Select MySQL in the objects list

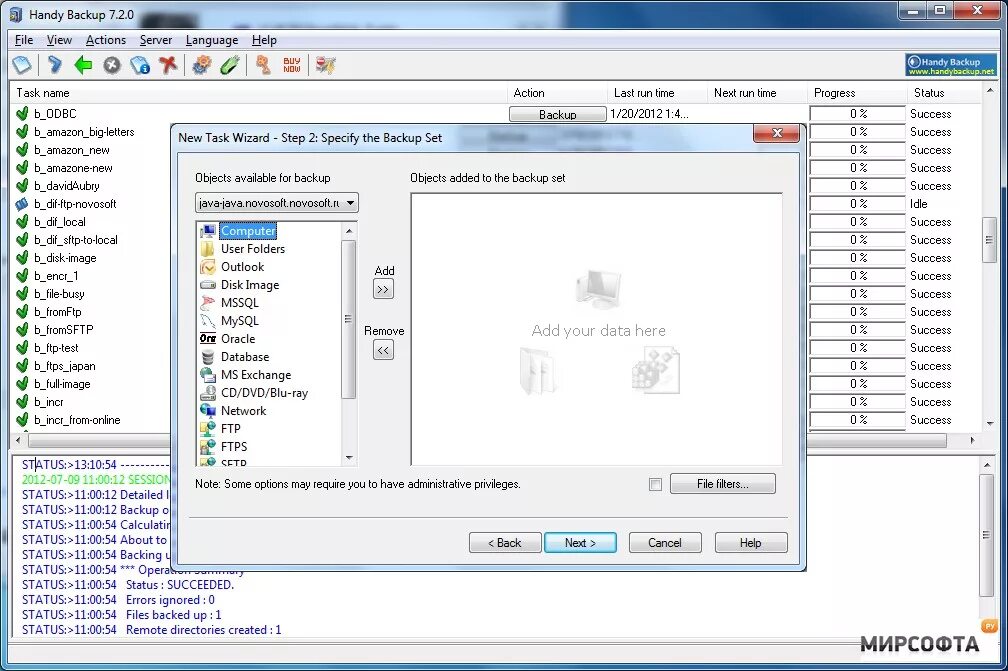[x=239, y=321]
